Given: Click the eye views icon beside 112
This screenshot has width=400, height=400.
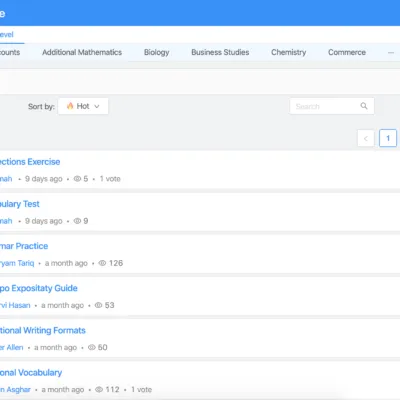Looking at the screenshot, I should coord(99,389).
